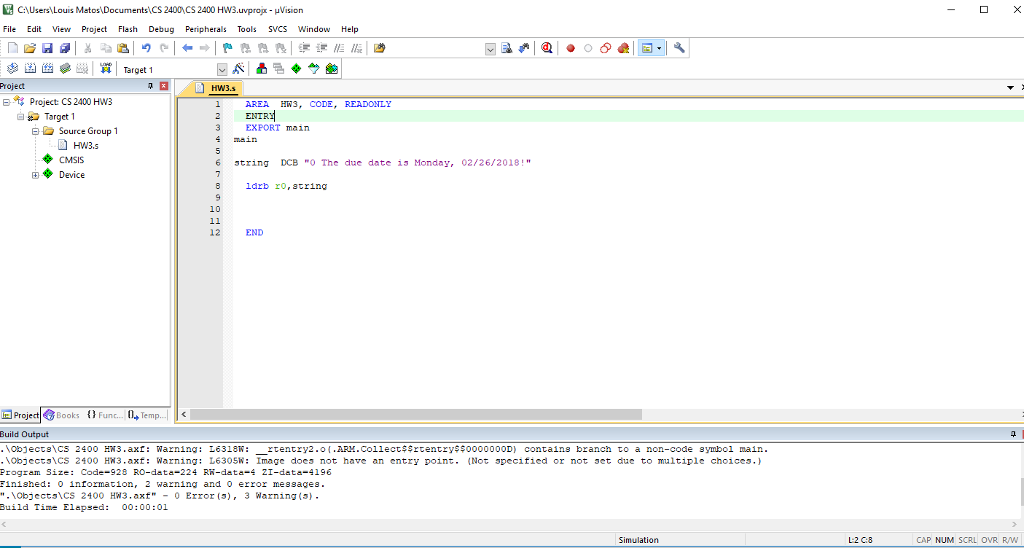Rebuild all target files
This screenshot has width=1024, height=548.
(47, 69)
